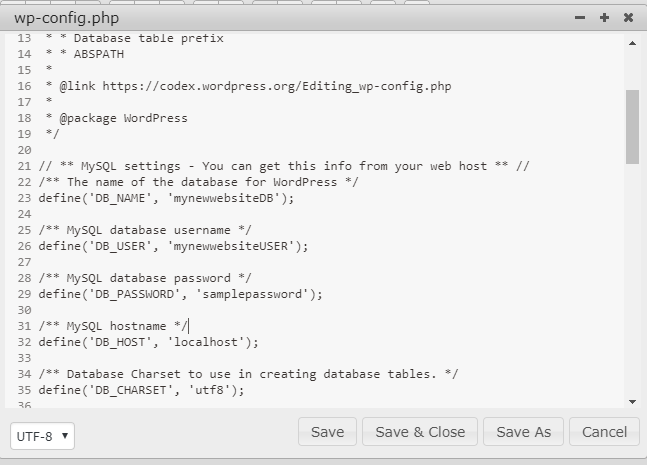Cancel editing the file
Viewport: 647px width, 470px height.
point(604,432)
